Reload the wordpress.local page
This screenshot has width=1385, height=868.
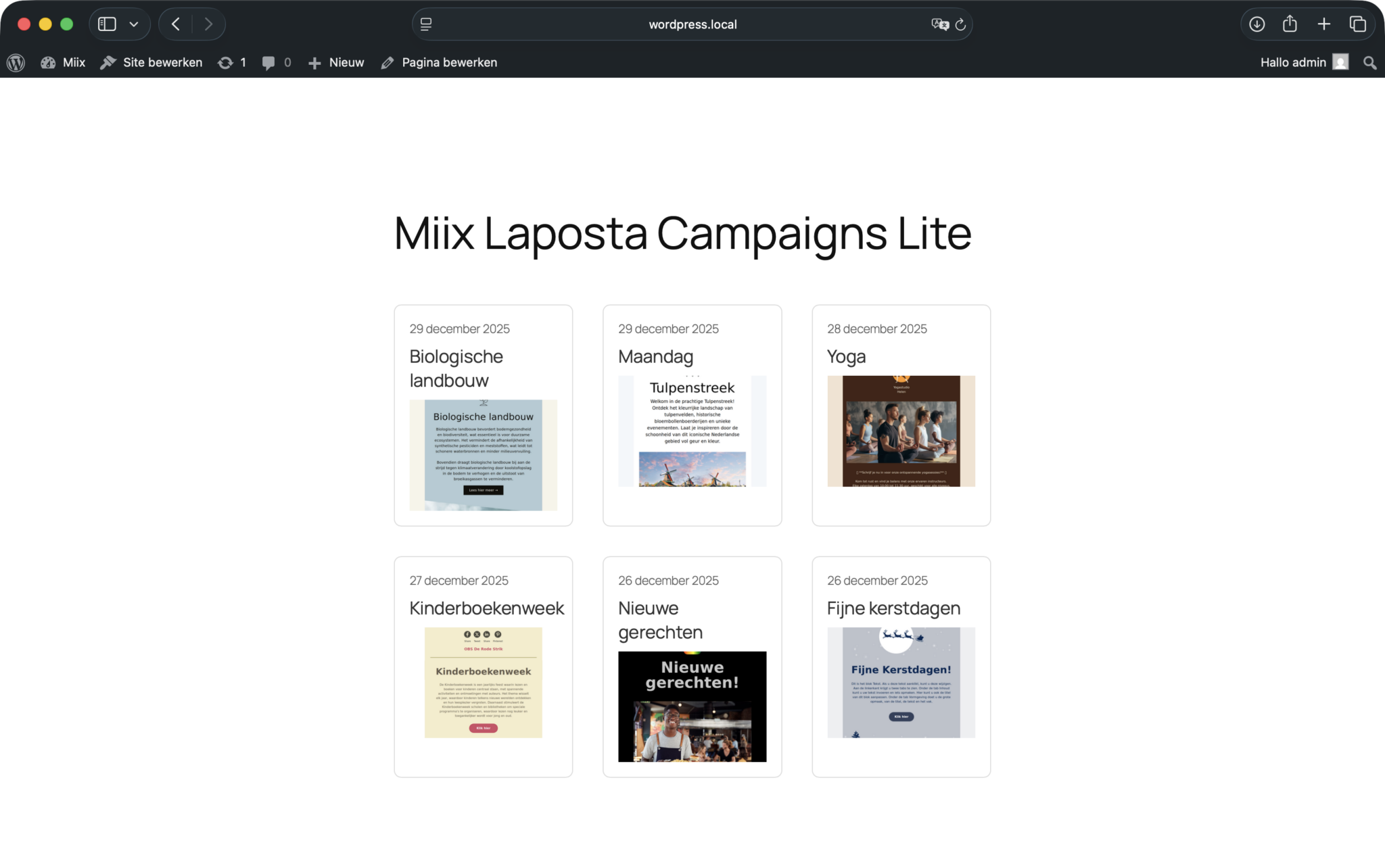click(961, 24)
